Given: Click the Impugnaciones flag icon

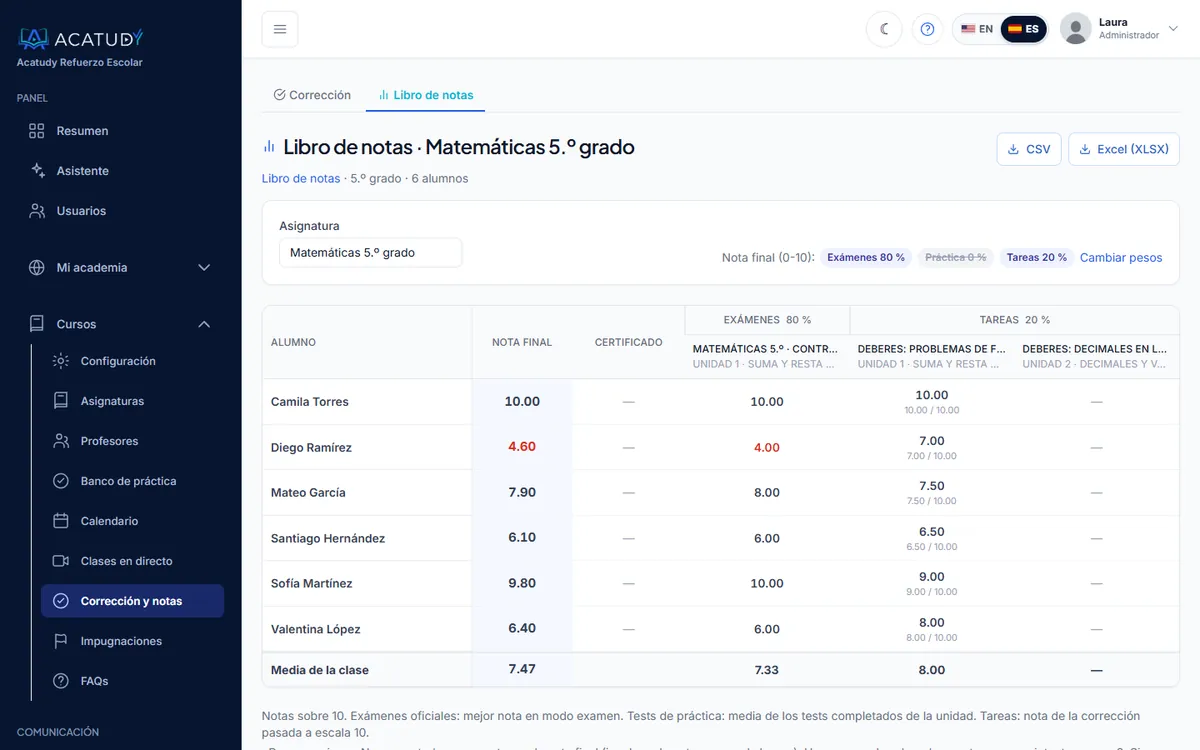Looking at the screenshot, I should [61, 641].
